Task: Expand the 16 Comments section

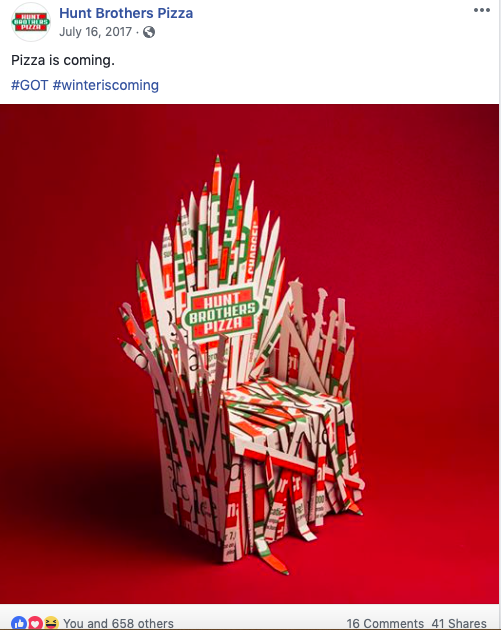Action: [385, 623]
